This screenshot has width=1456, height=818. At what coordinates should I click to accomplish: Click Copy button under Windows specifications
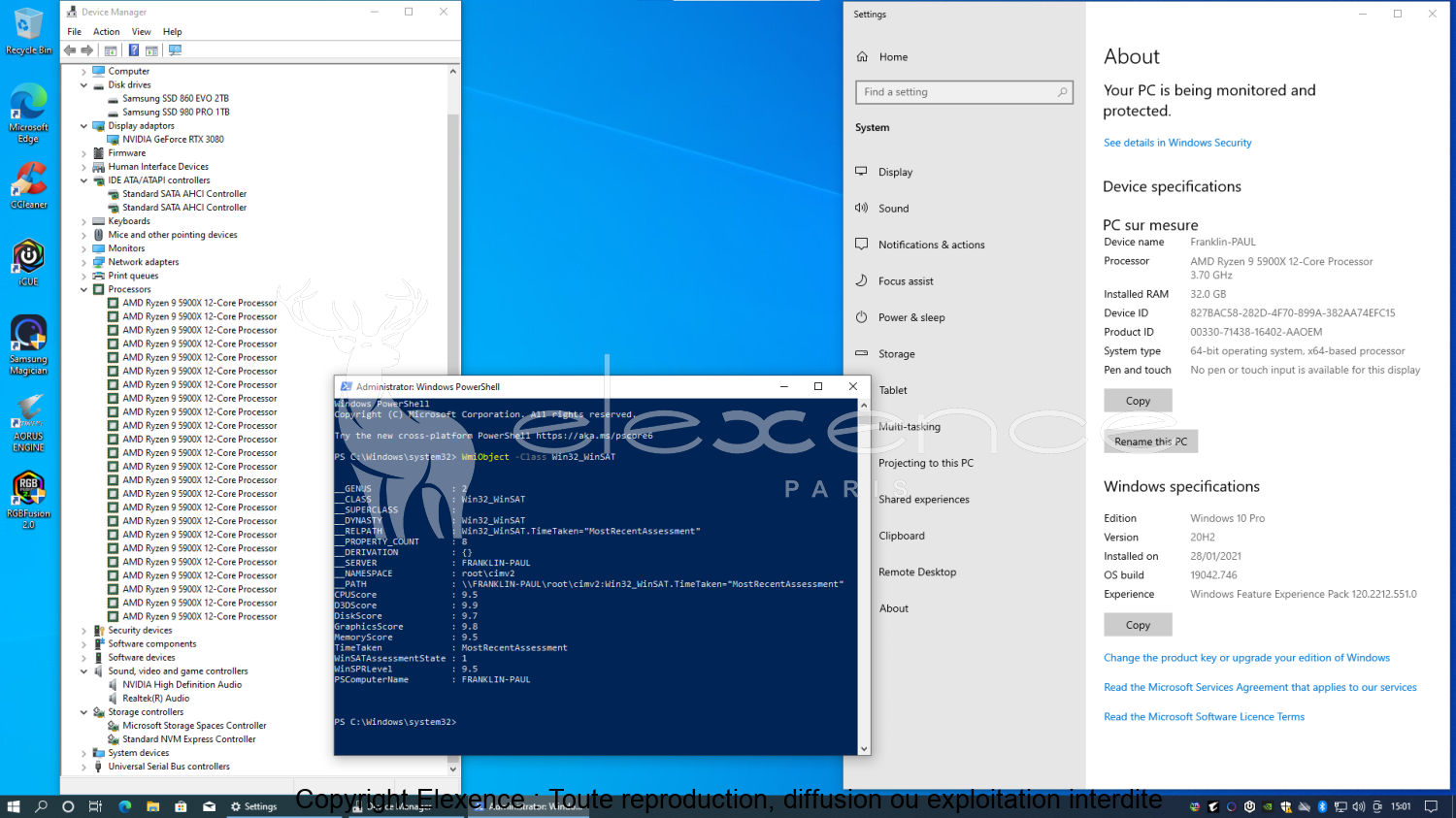1138,625
